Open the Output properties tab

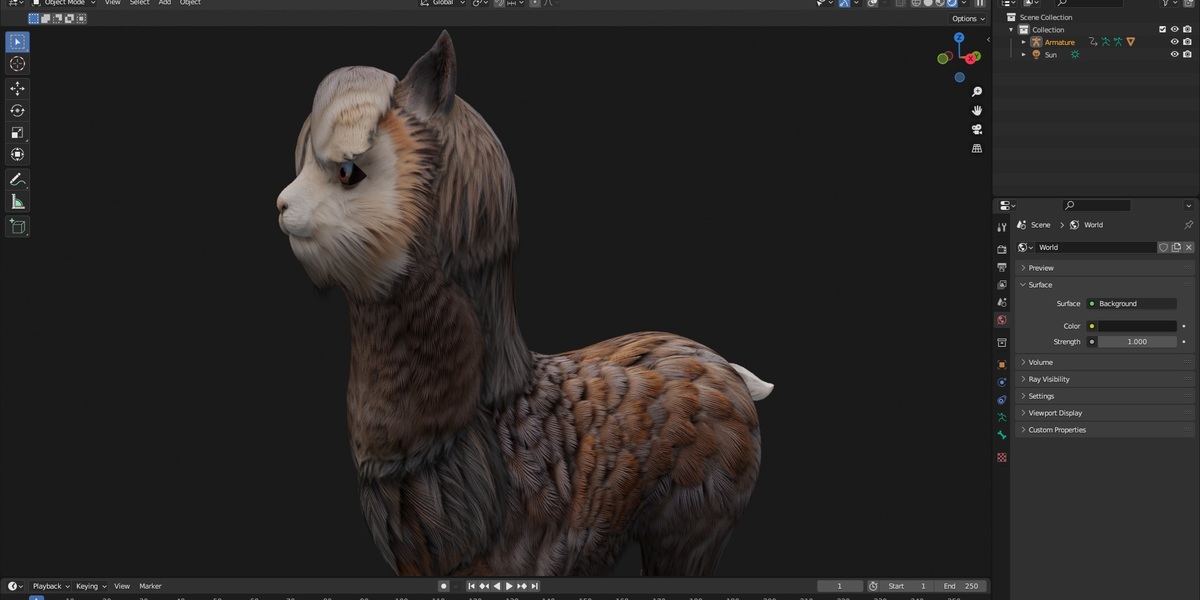pos(1002,267)
